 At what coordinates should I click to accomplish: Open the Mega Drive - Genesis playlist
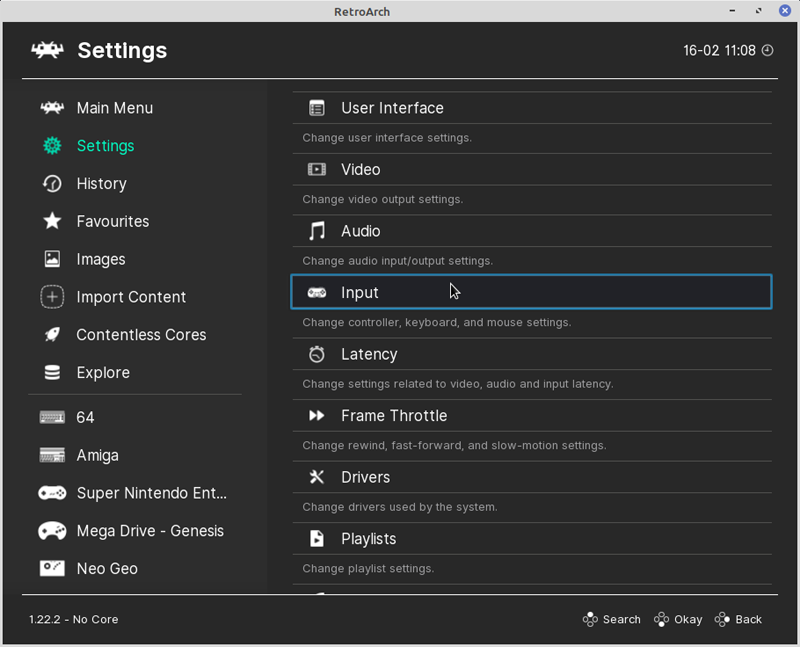(x=150, y=531)
